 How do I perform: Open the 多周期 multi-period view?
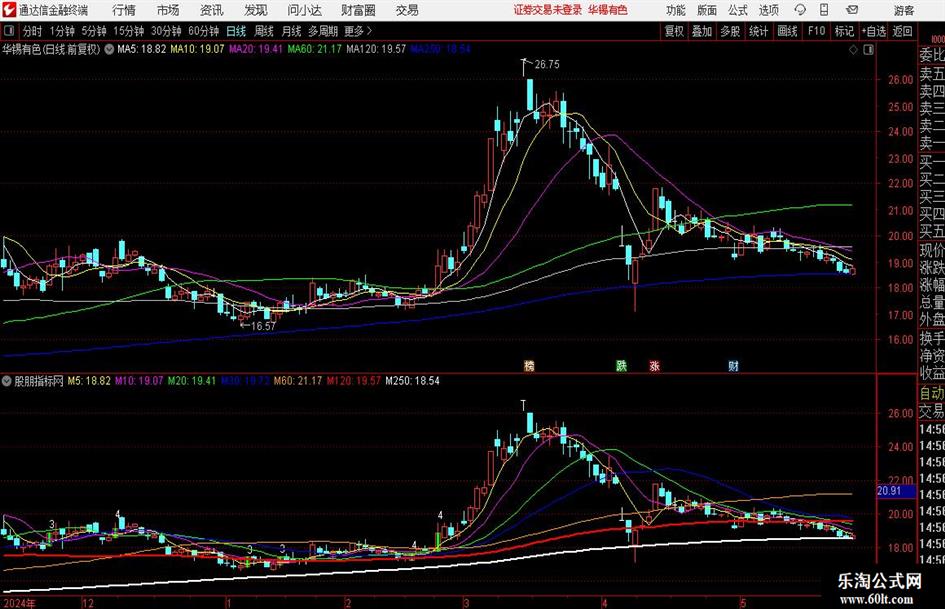click(323, 31)
